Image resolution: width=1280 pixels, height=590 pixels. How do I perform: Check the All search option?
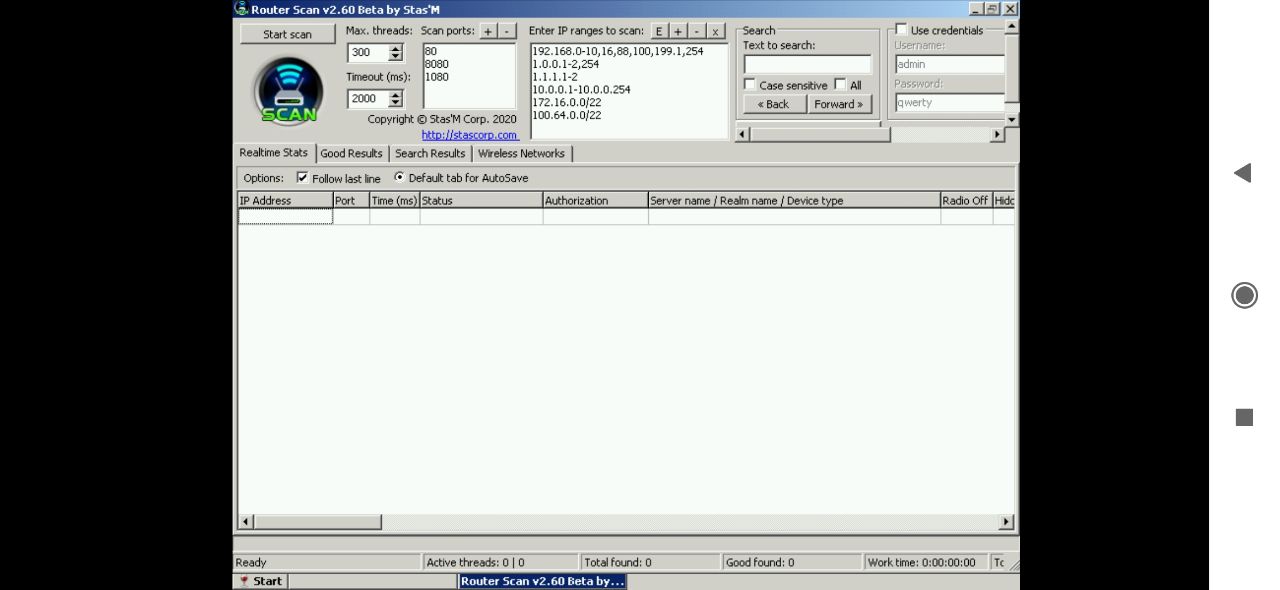(x=840, y=85)
